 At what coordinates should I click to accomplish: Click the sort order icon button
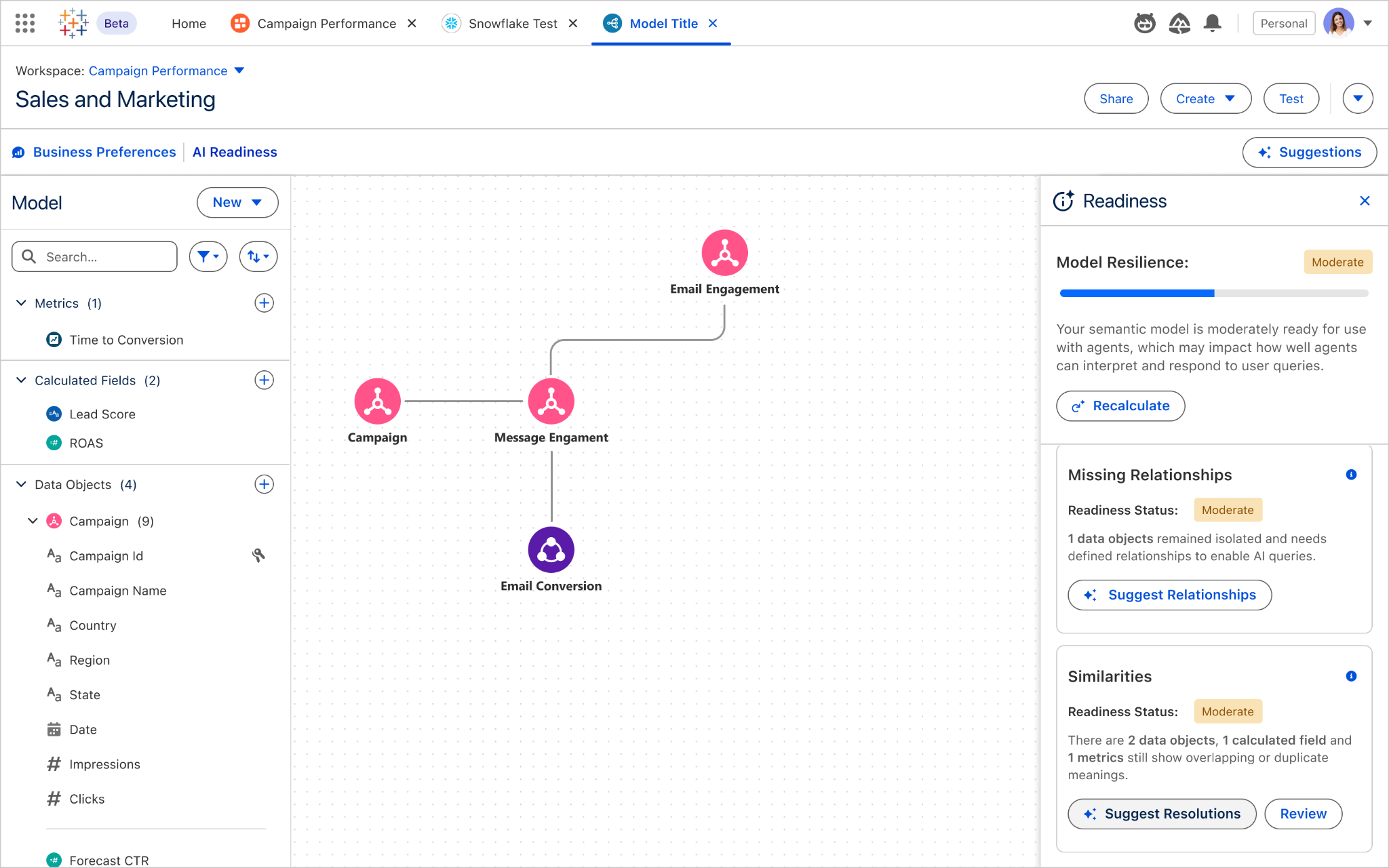pyautogui.click(x=258, y=256)
